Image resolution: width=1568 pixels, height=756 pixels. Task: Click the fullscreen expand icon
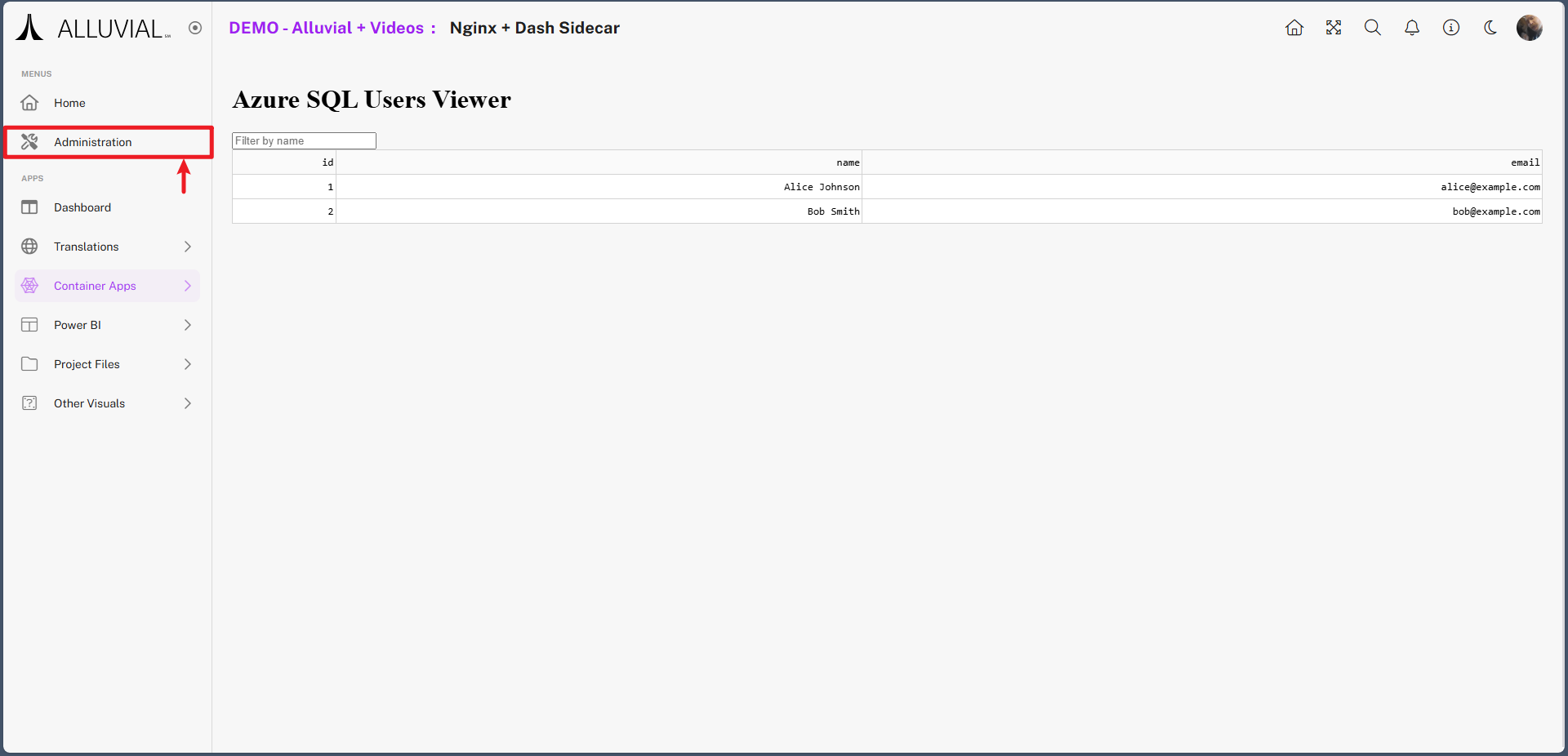click(1333, 28)
